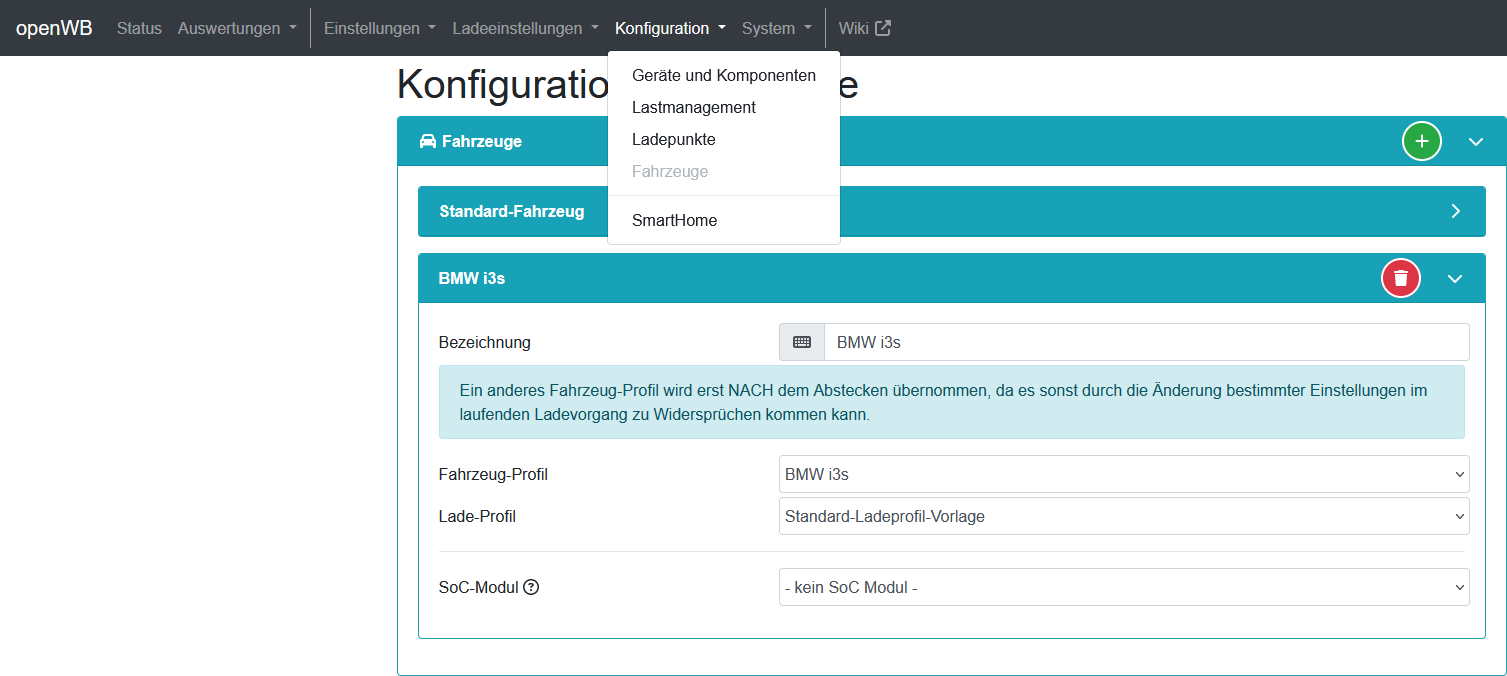Image resolution: width=1507 pixels, height=676 pixels.
Task: Open SmartHome from the Konfiguration menu
Action: click(x=674, y=221)
